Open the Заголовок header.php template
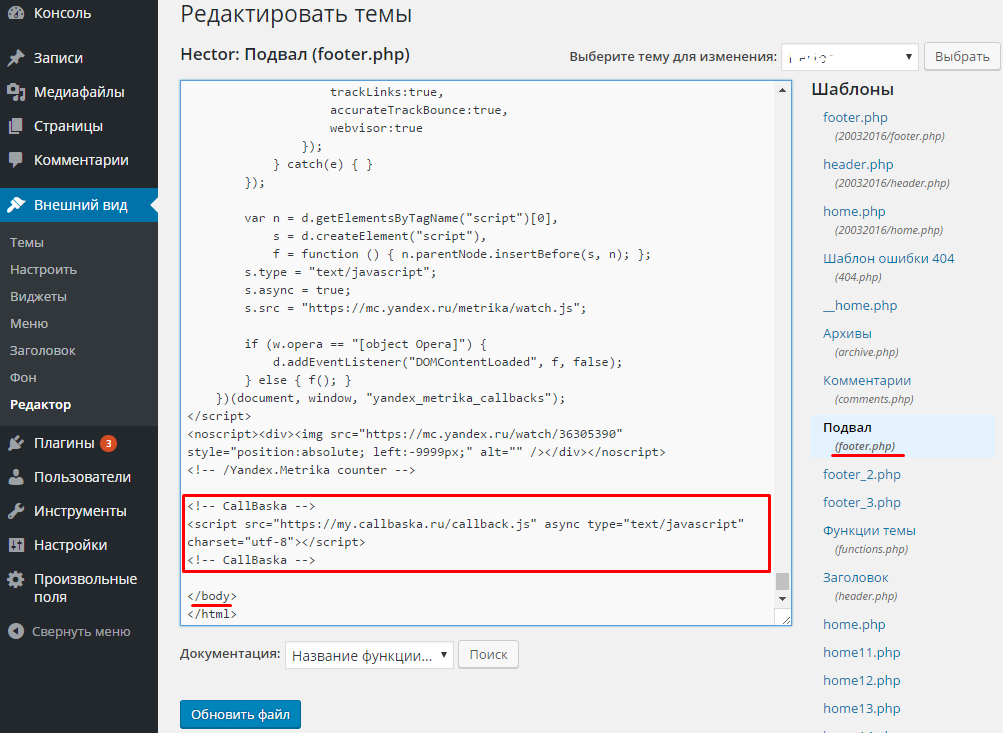This screenshot has width=1003, height=733. click(855, 578)
